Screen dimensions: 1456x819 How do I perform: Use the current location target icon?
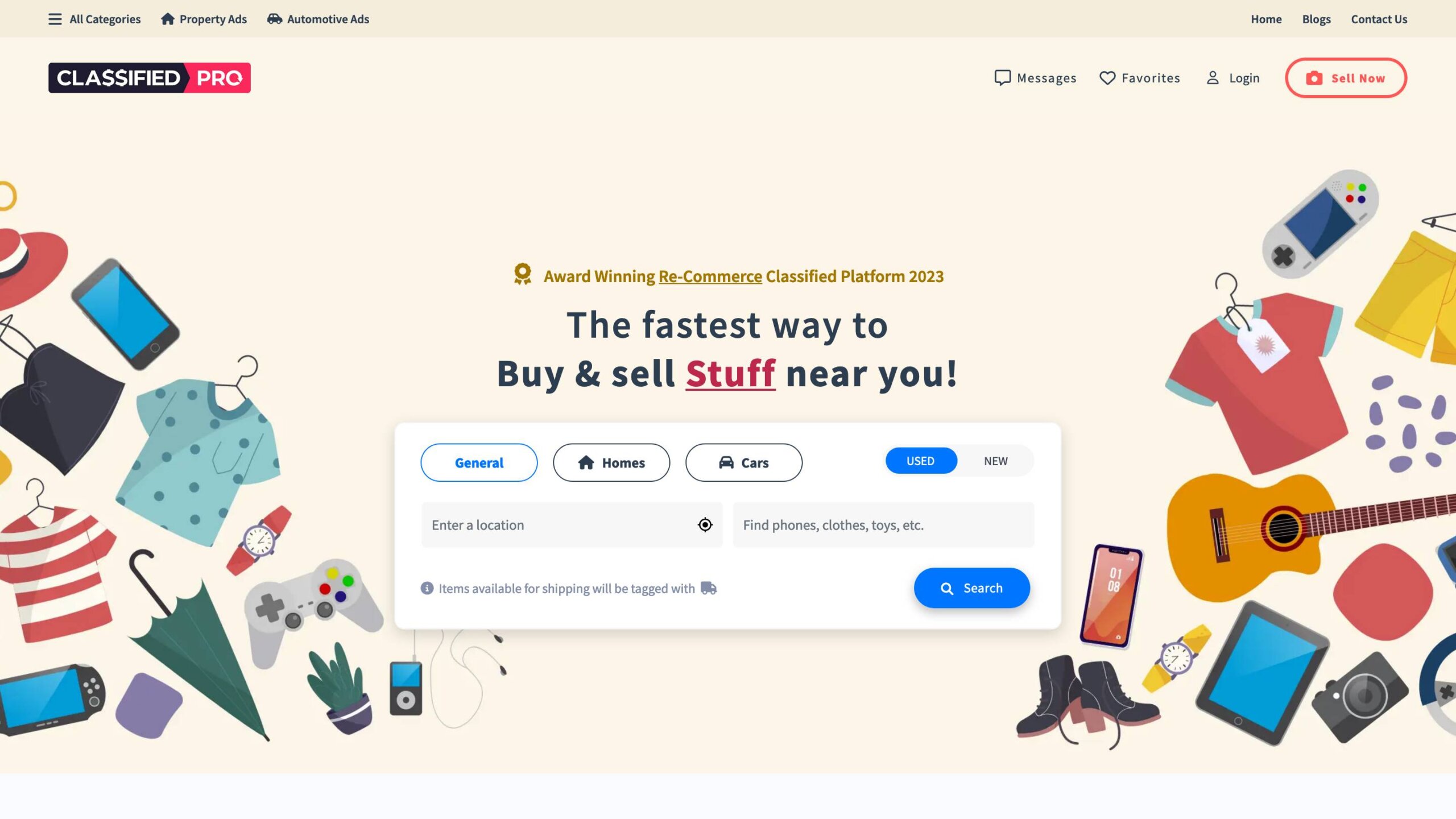[705, 525]
